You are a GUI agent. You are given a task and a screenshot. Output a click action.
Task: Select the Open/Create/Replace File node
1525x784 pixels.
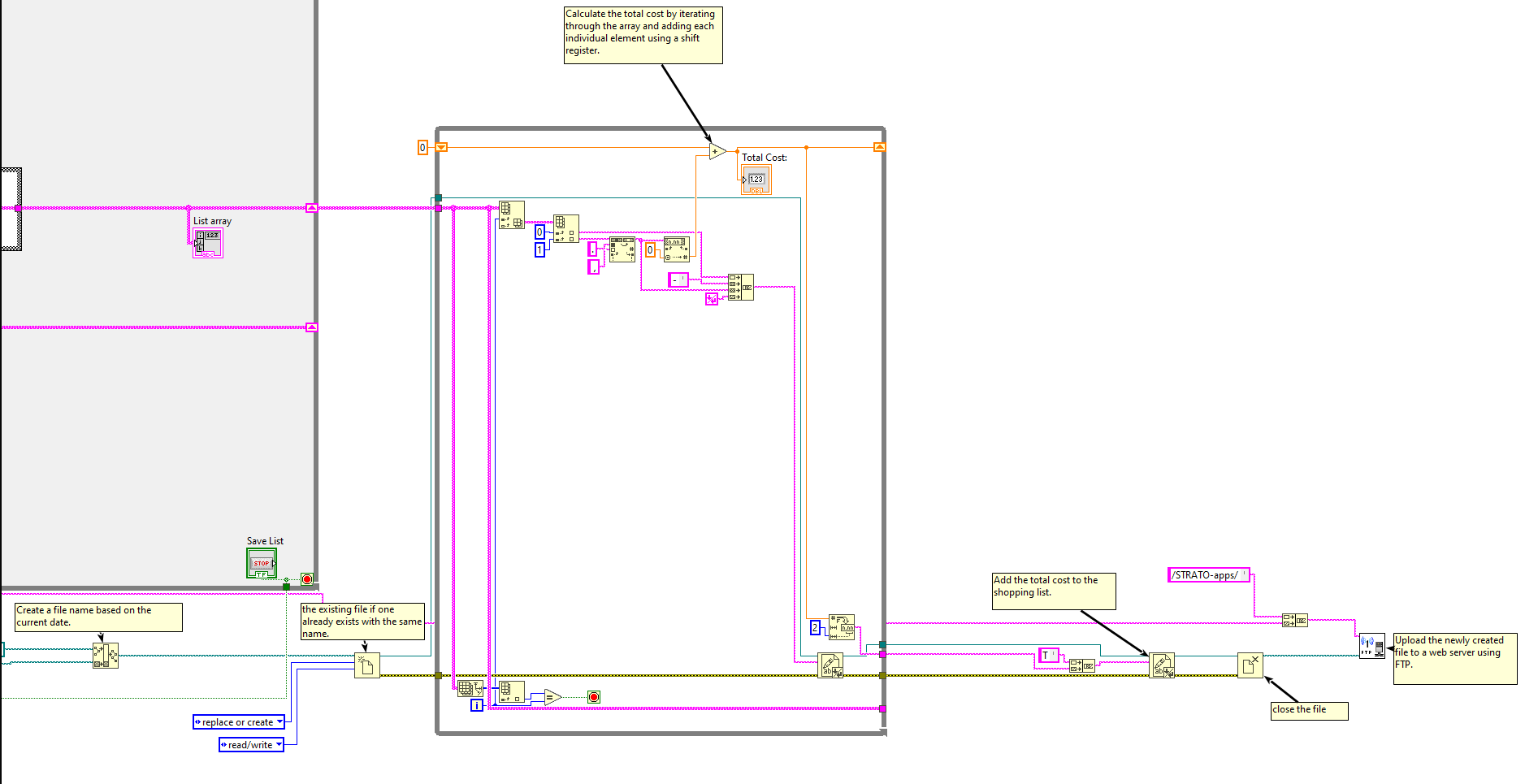point(367,665)
